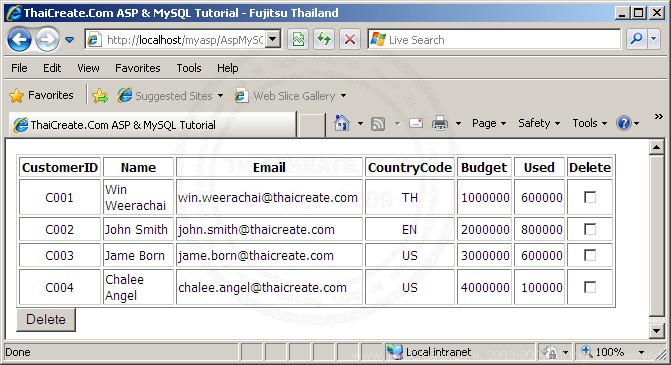Click the Budget value 4000000

tap(485, 287)
